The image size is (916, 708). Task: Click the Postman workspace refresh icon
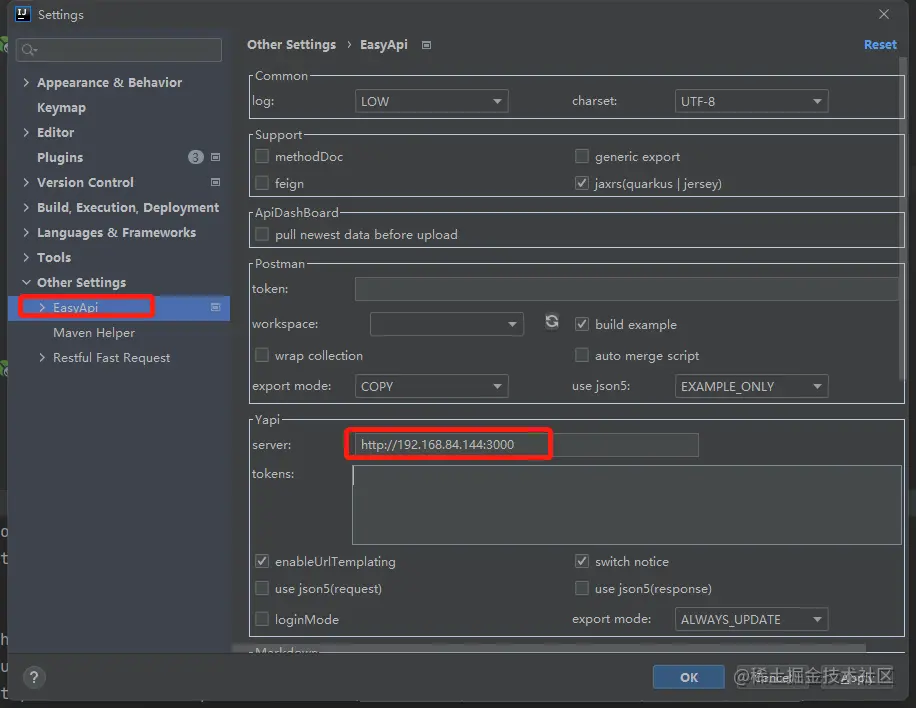(x=551, y=322)
